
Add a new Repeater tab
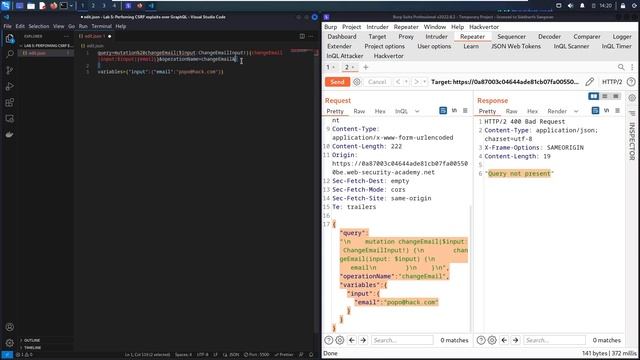coord(366,67)
